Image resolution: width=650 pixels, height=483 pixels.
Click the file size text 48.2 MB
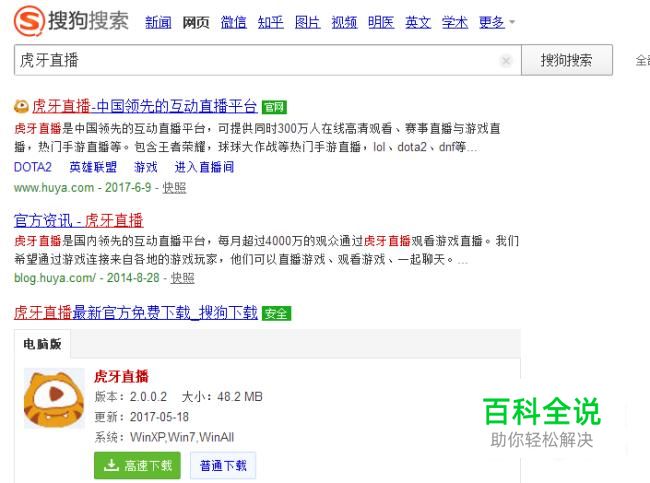pos(240,397)
